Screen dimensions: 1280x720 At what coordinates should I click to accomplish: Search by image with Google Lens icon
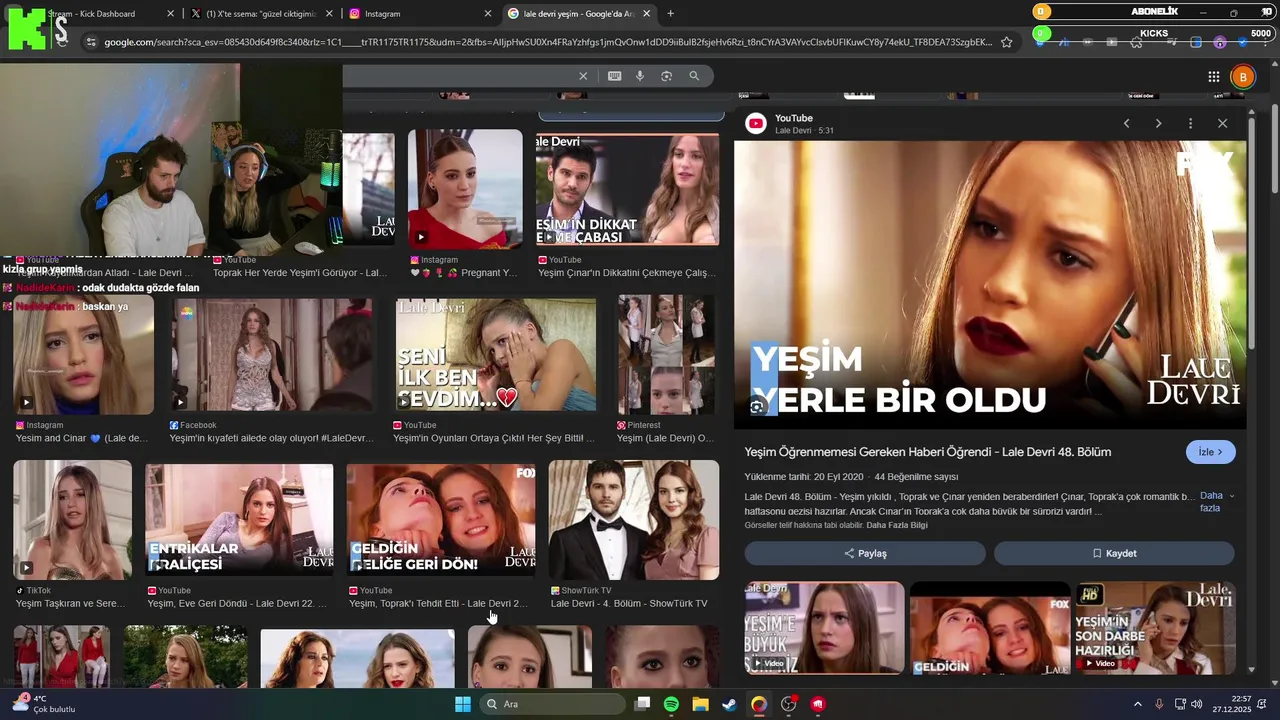pyautogui.click(x=666, y=76)
